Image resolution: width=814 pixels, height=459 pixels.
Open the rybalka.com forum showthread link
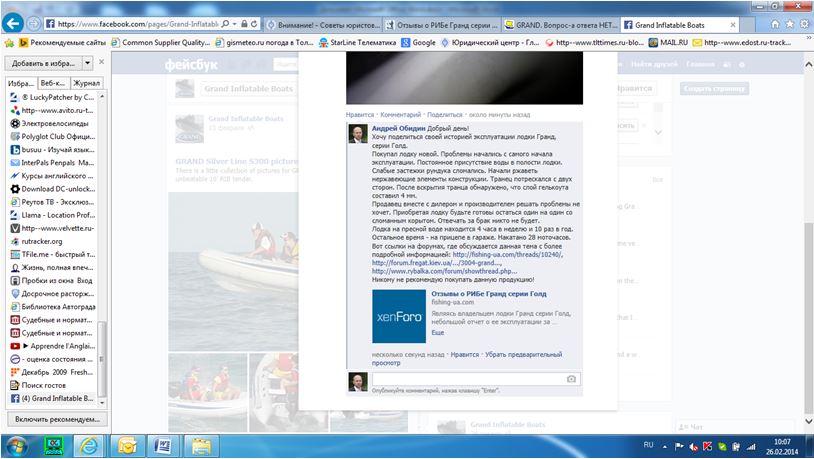point(444,271)
